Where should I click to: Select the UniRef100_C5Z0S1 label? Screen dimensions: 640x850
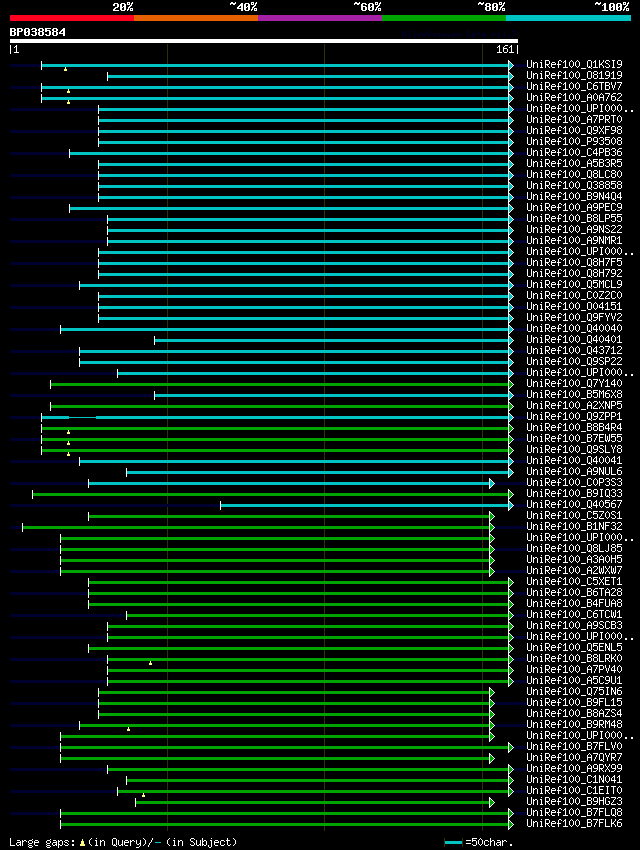click(574, 516)
